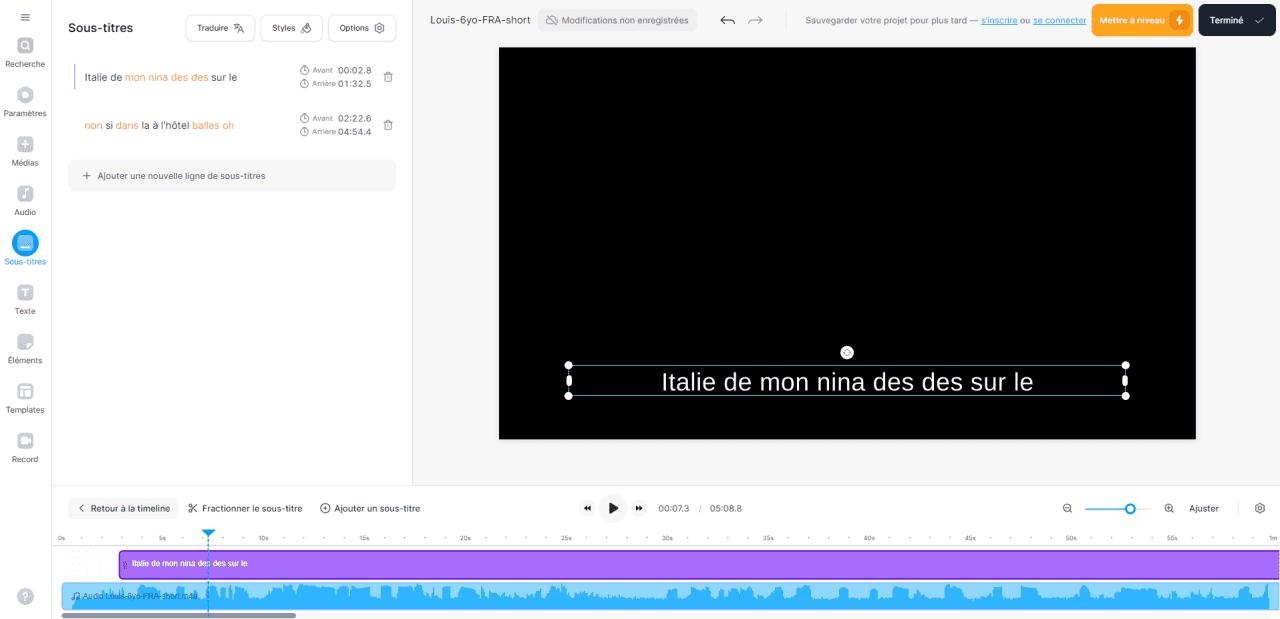
Task: Open the Paramètres panel
Action: [x=25, y=101]
